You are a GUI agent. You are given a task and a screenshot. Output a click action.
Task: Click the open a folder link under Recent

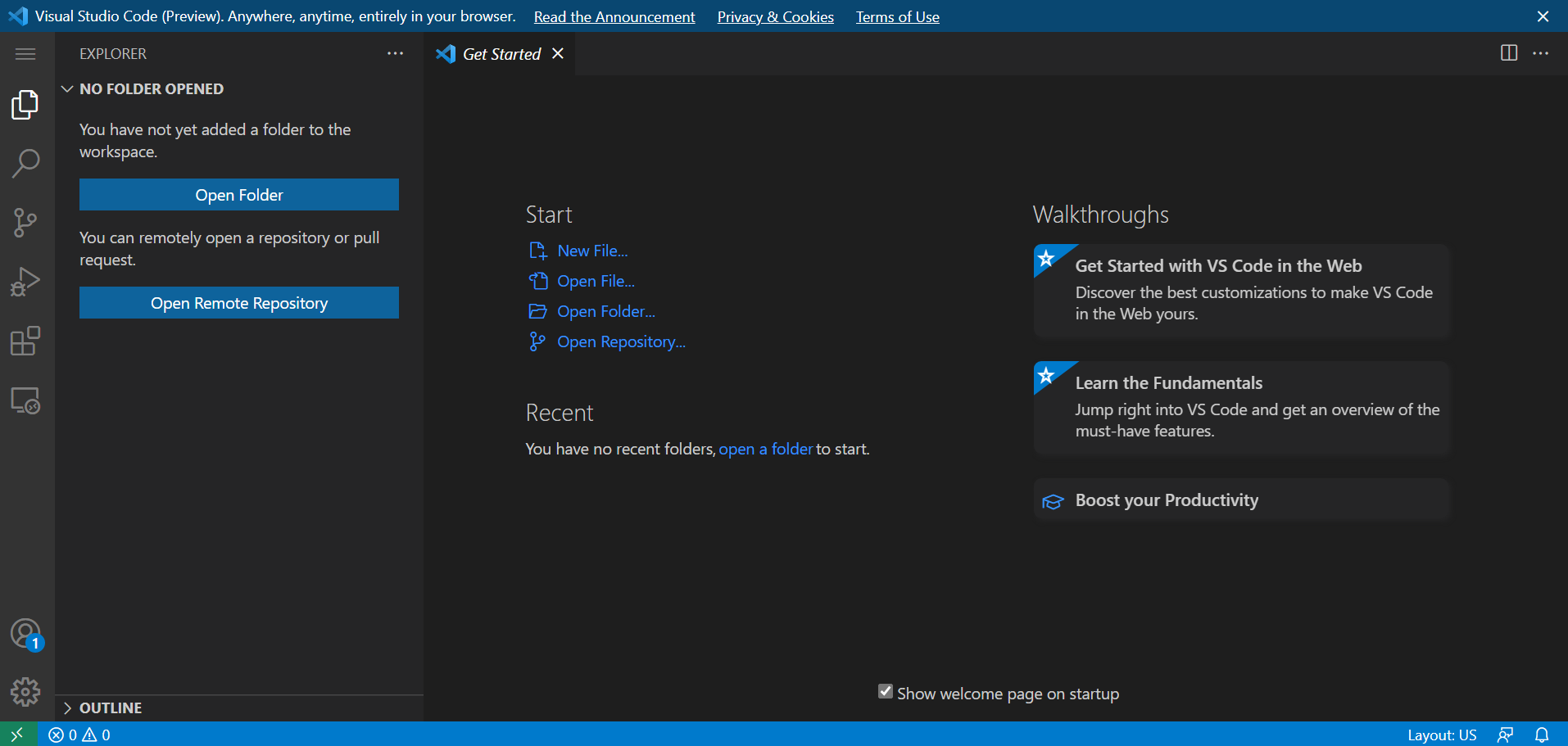click(x=765, y=449)
